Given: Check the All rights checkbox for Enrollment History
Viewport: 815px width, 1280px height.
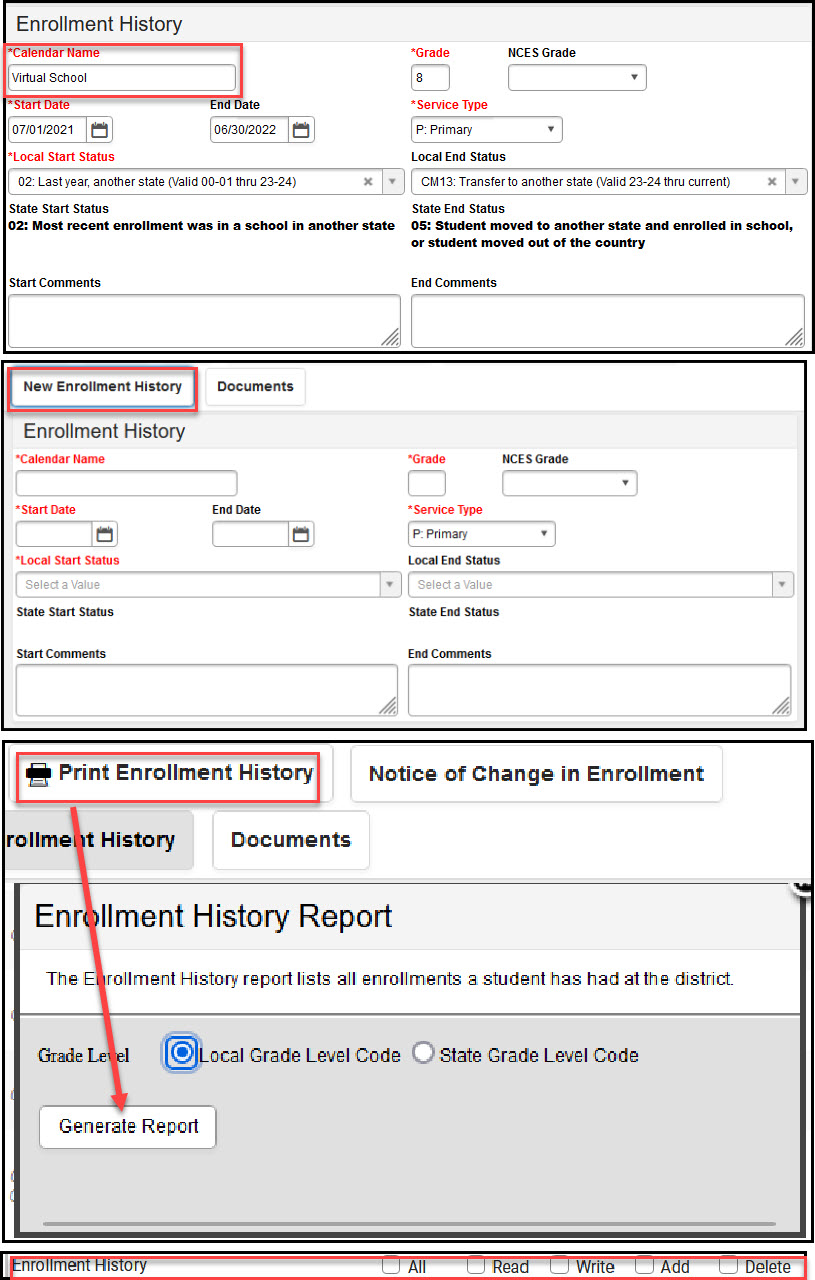Looking at the screenshot, I should (391, 1264).
